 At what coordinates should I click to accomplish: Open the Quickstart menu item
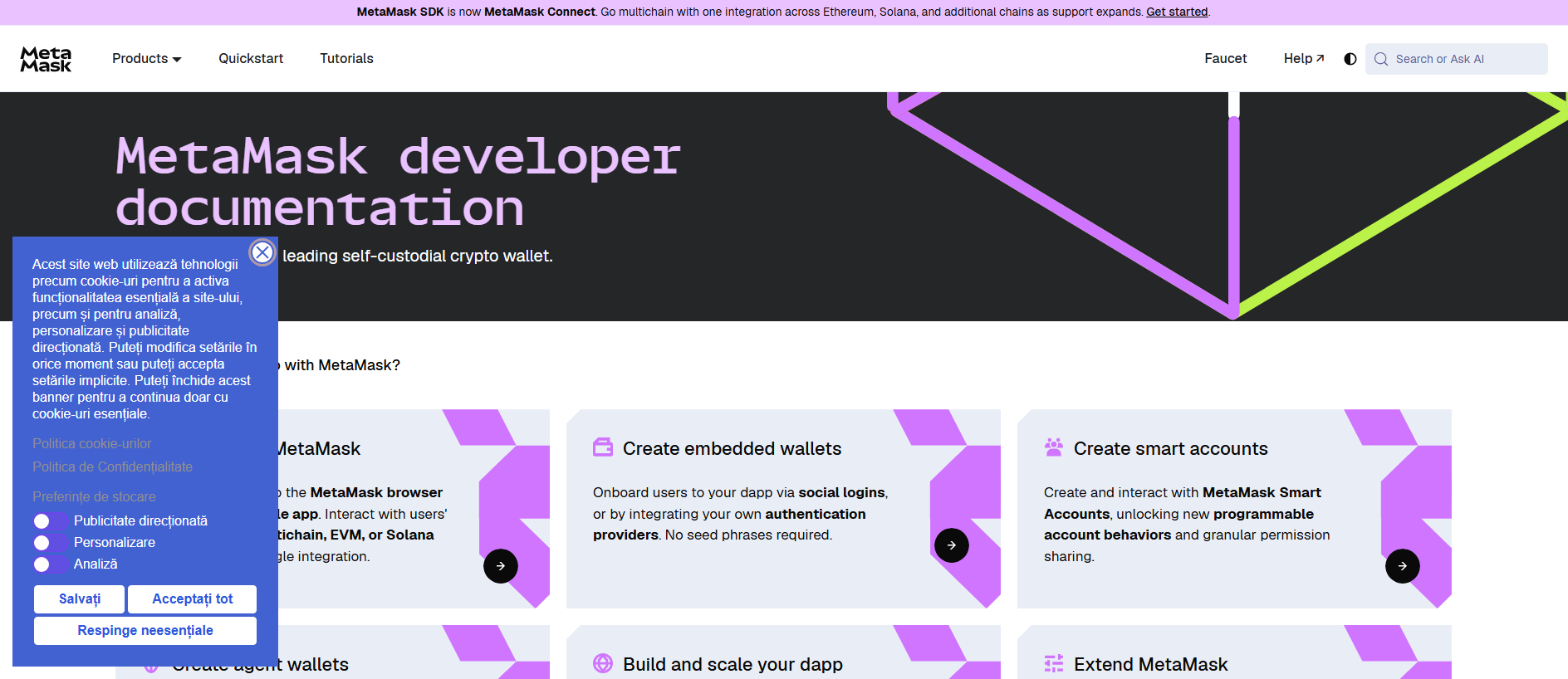251,59
